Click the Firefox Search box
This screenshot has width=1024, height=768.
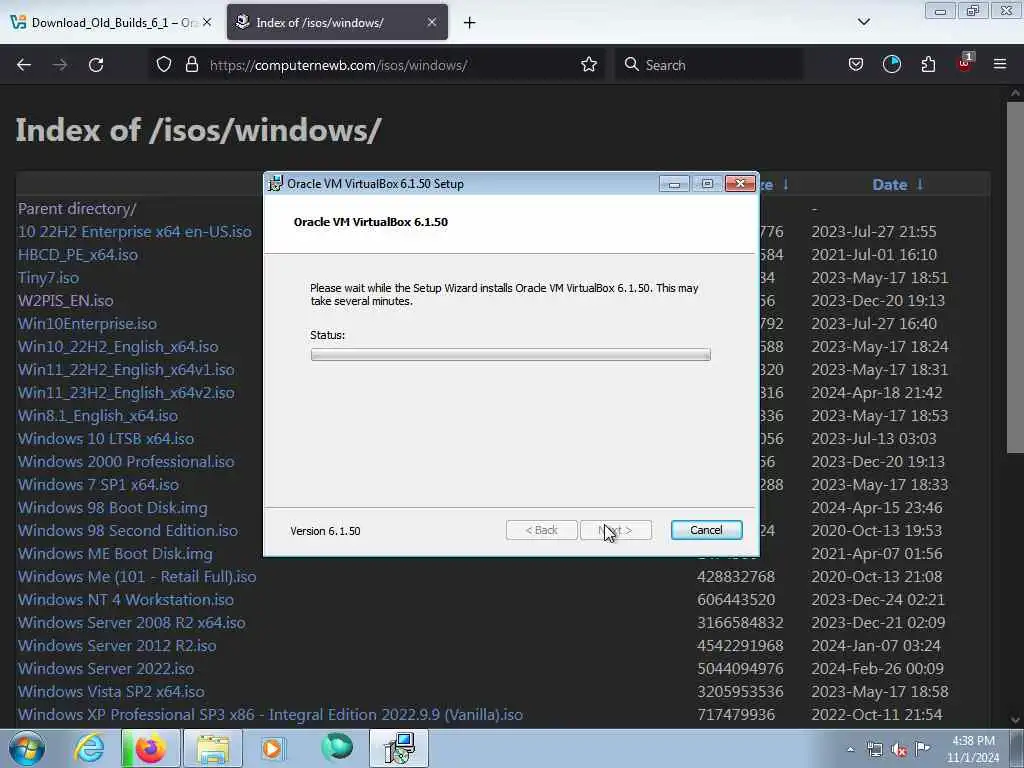[709, 65]
